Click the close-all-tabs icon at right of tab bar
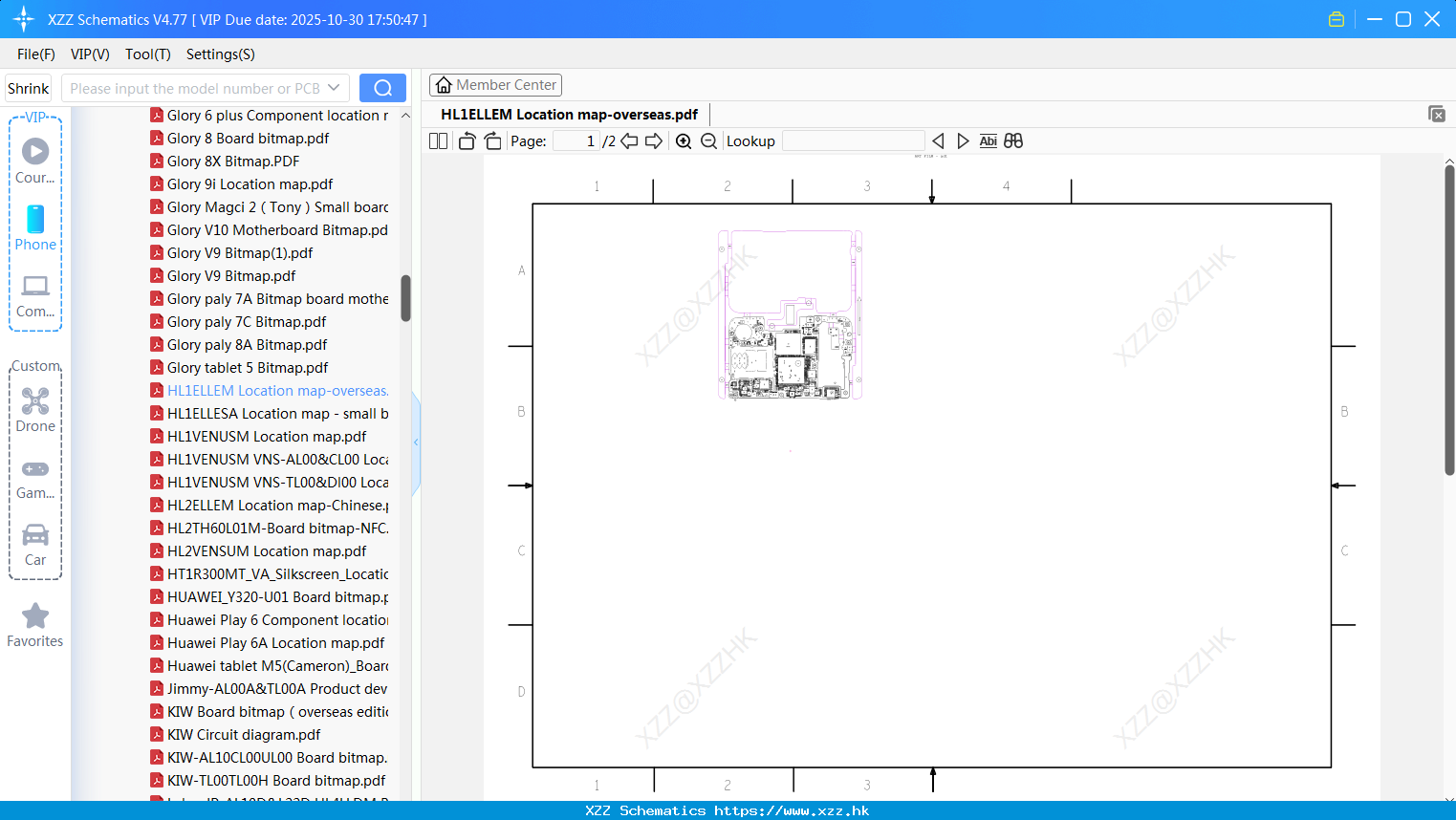The image size is (1456, 820). [1437, 114]
